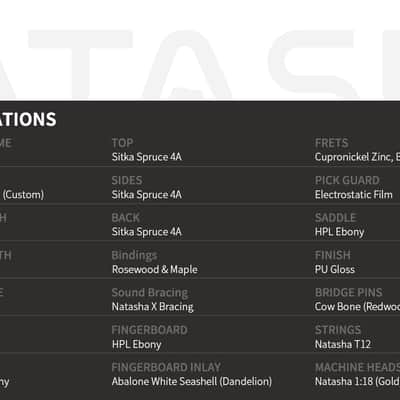Click the Sound Bracing label
Image resolution: width=400 pixels, height=400 pixels.
tap(150, 293)
